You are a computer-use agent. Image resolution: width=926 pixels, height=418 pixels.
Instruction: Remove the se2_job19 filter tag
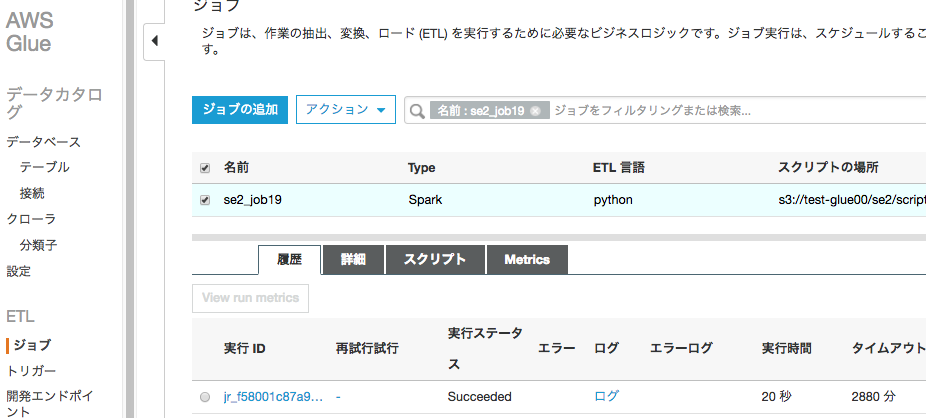[x=535, y=111]
